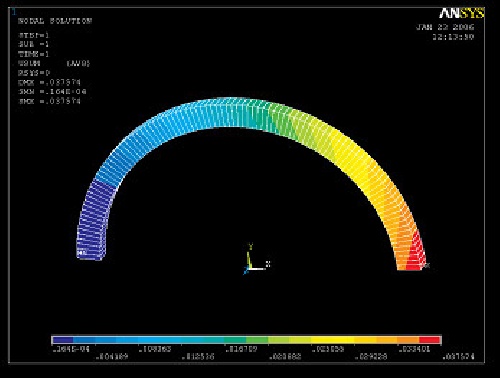The width and height of the screenshot is (500, 378).
Task: Click the ANSYS logo
Action: (461, 13)
